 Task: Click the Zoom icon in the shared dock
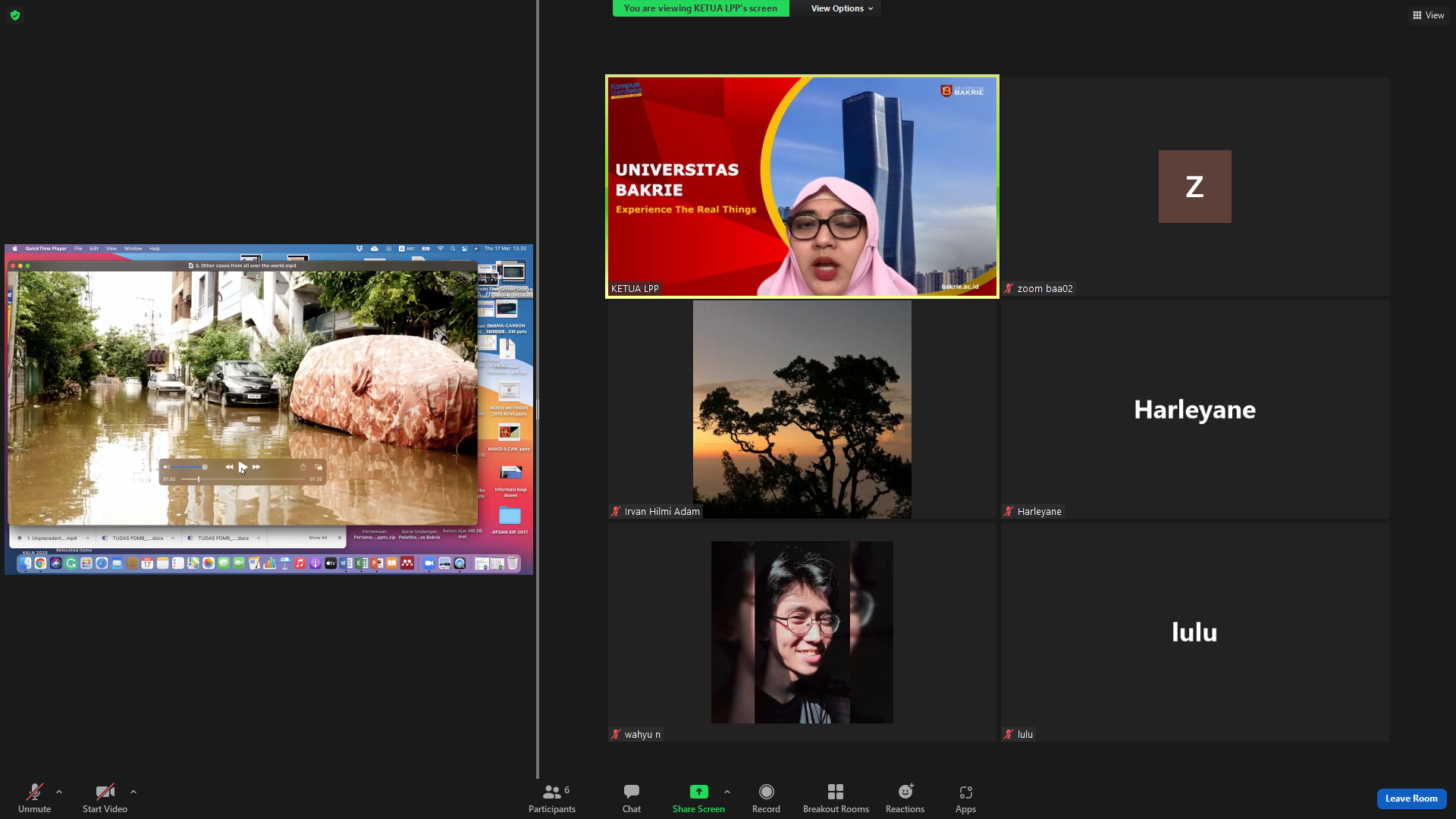coord(428,563)
